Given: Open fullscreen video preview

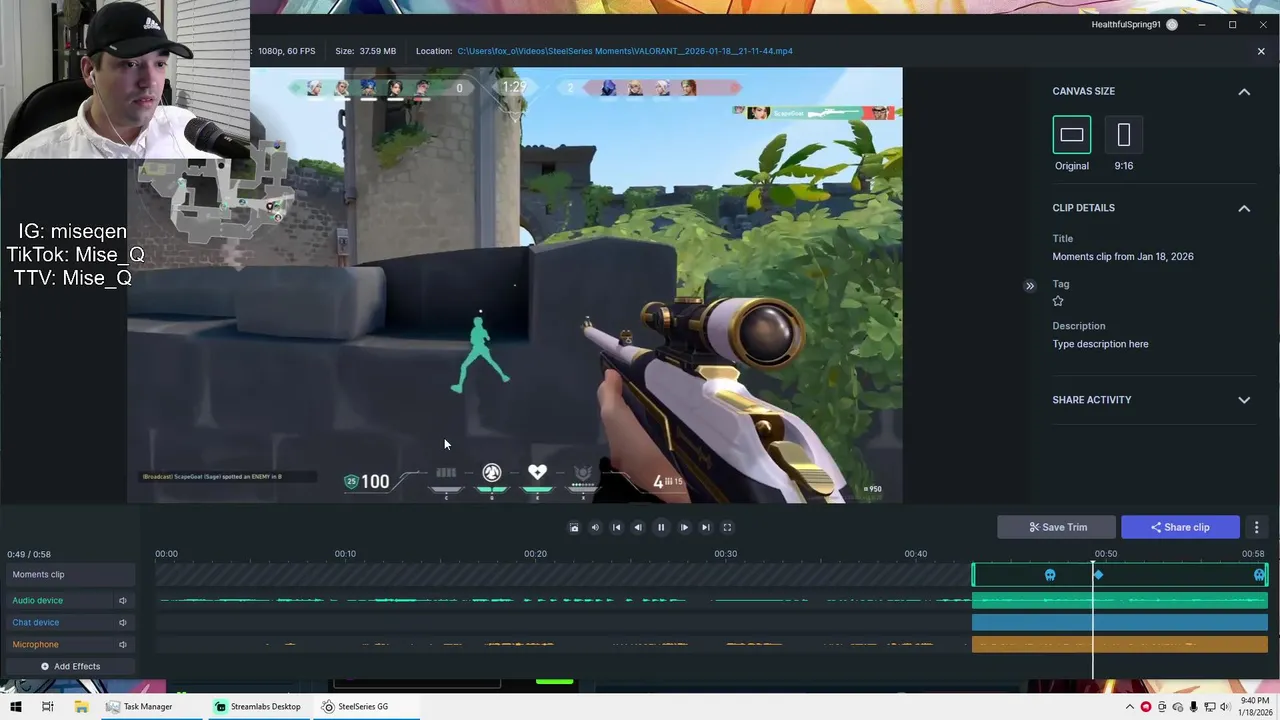Looking at the screenshot, I should click(x=727, y=527).
